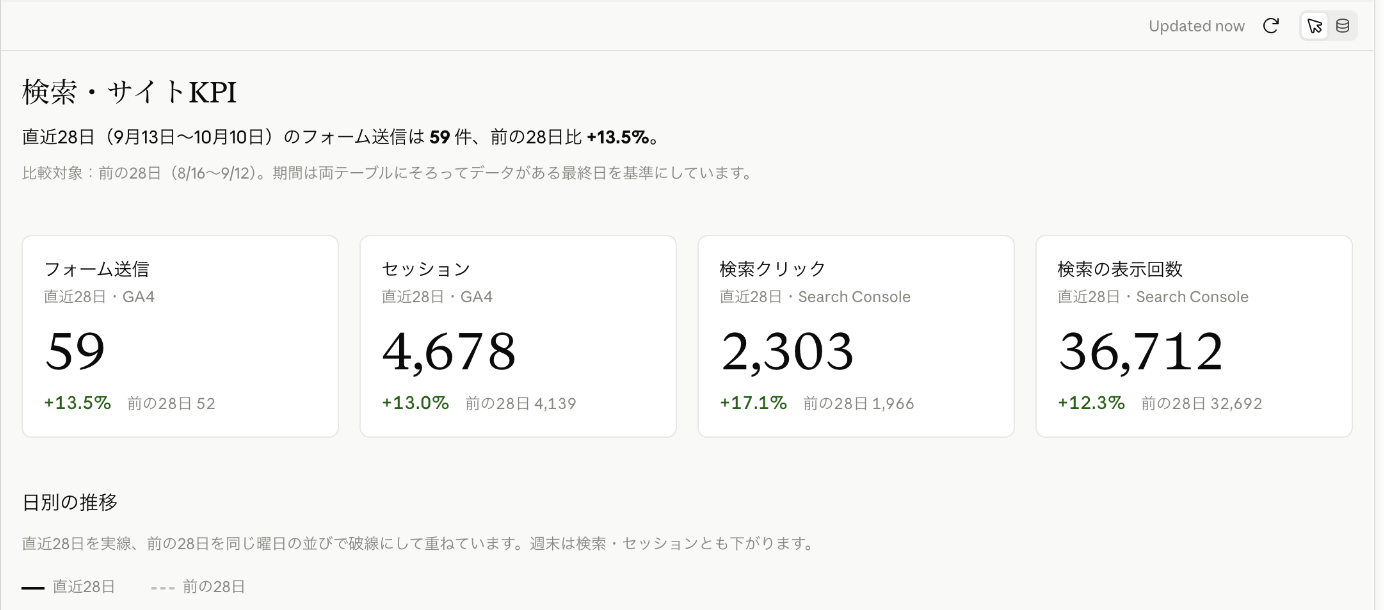This screenshot has width=1384, height=610.
Task: Click the value 59 in フォーム送信 card
Action: pos(75,351)
